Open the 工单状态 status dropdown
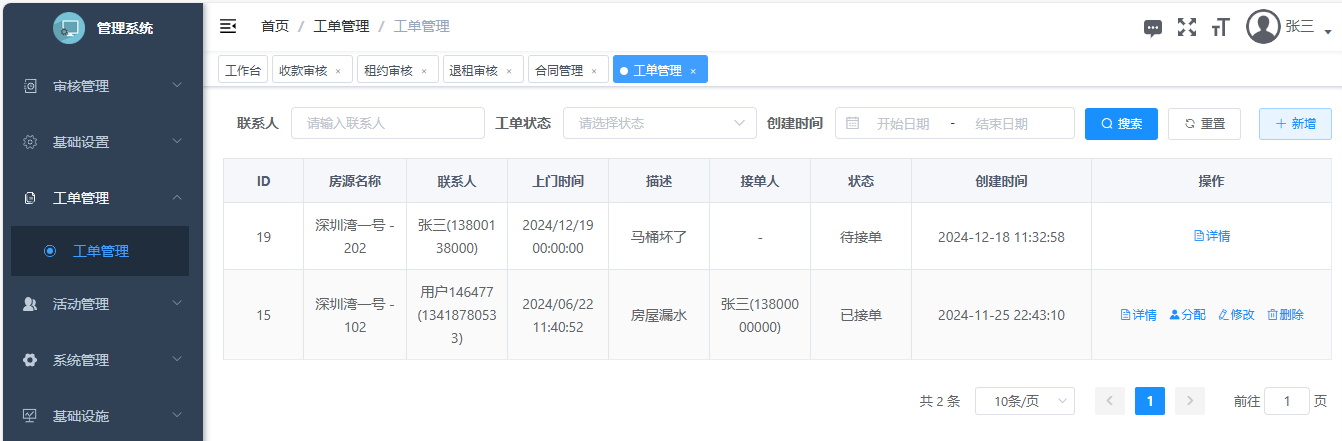Viewport: 1342px width, 441px height. 660,123
